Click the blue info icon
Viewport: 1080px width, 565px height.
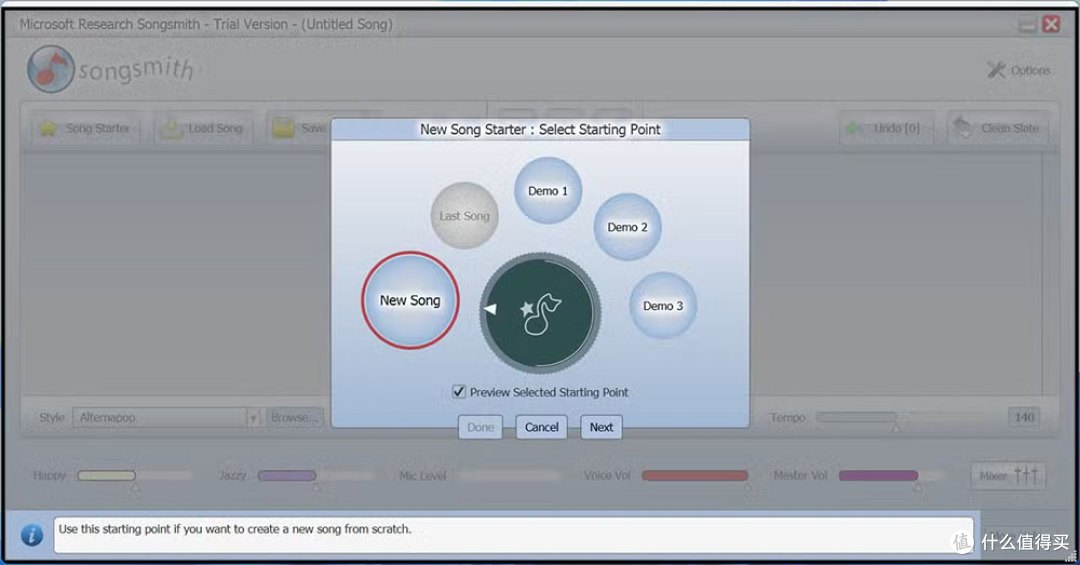click(32, 535)
